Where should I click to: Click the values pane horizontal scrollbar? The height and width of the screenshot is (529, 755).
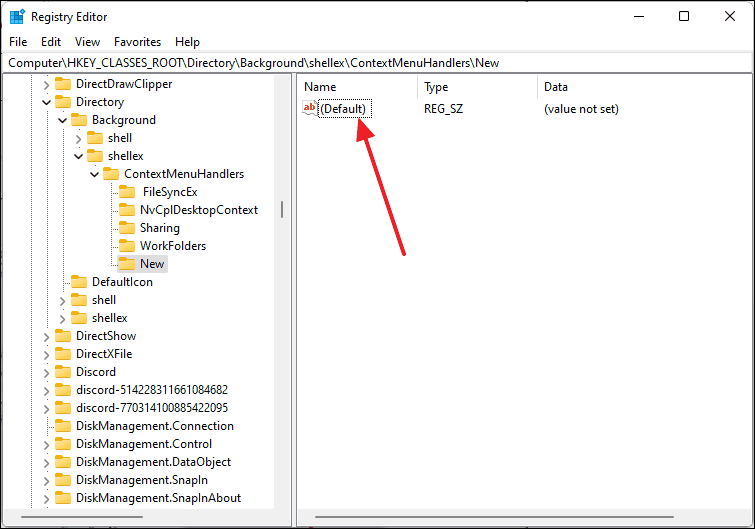point(494,517)
